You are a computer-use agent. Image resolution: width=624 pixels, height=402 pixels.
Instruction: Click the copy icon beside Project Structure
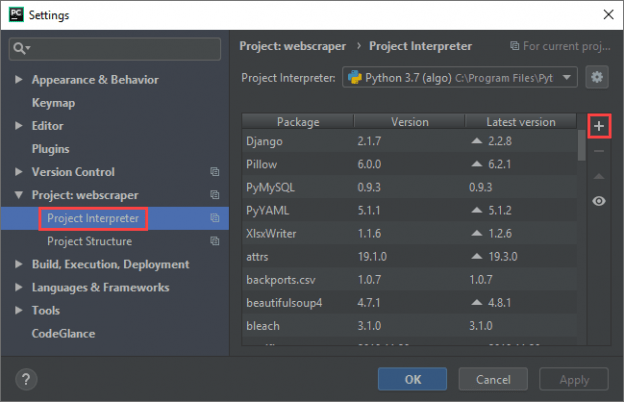coord(214,241)
